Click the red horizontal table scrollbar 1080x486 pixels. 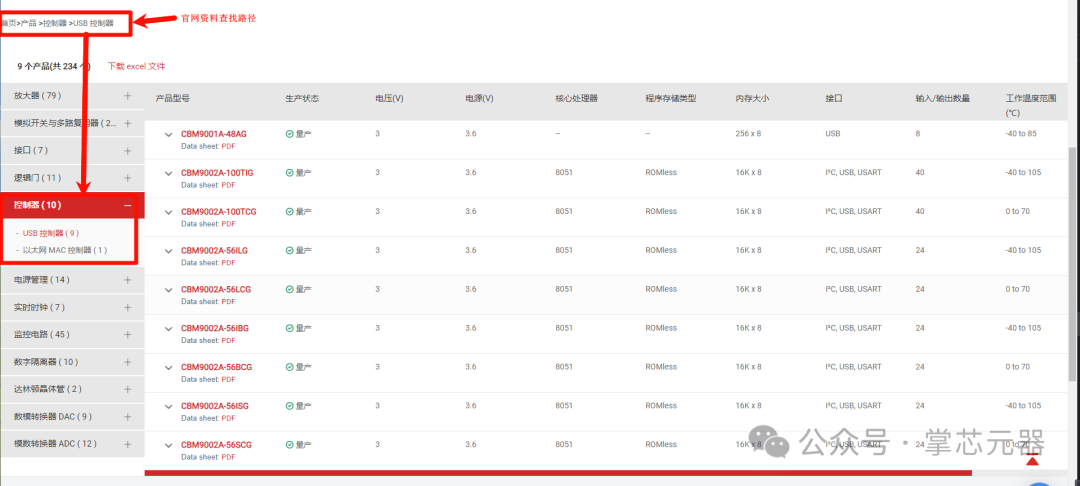(558, 473)
